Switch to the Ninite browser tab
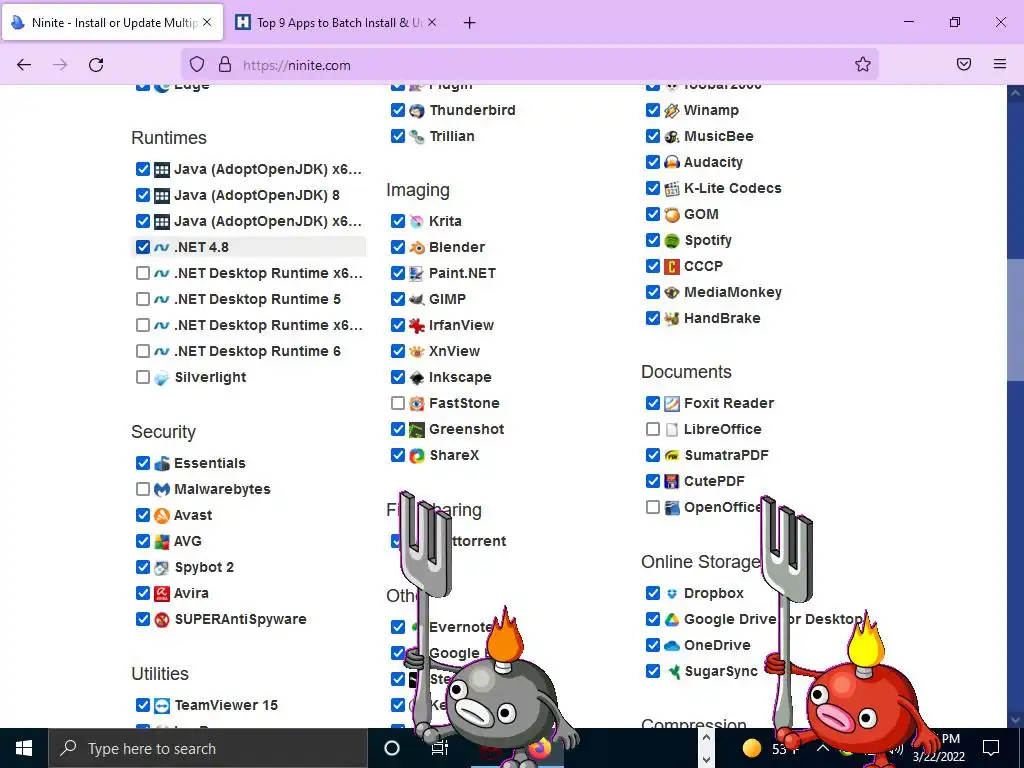The width and height of the screenshot is (1024, 768). (x=112, y=22)
